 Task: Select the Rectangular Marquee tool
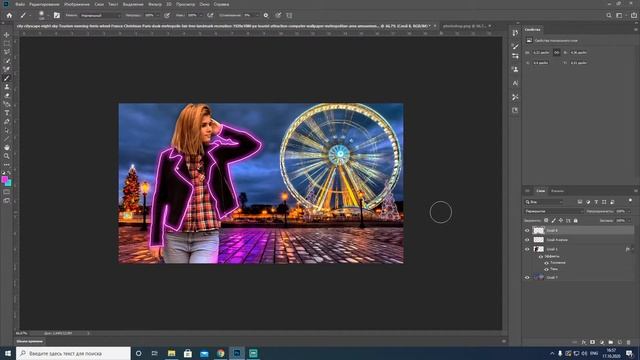[7, 44]
